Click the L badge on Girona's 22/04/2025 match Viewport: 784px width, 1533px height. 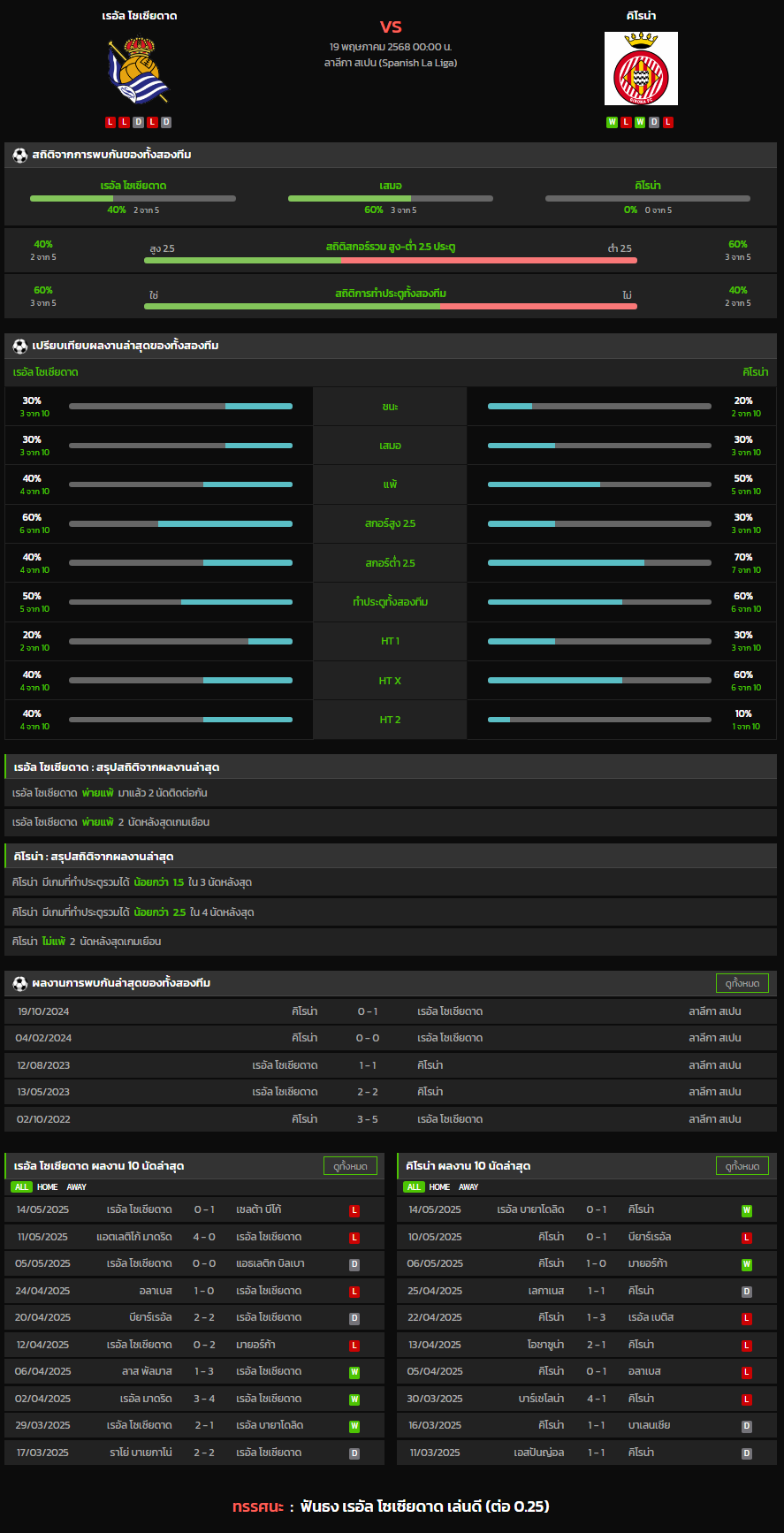747,1318
